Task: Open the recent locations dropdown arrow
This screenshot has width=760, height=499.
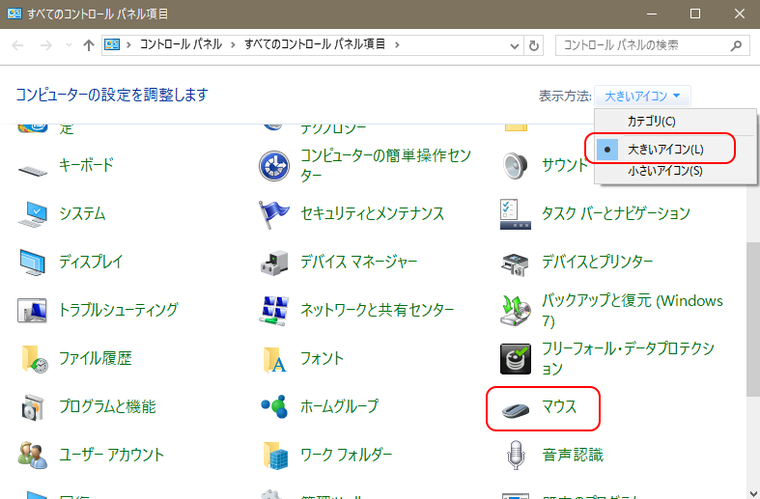Action: click(69, 45)
